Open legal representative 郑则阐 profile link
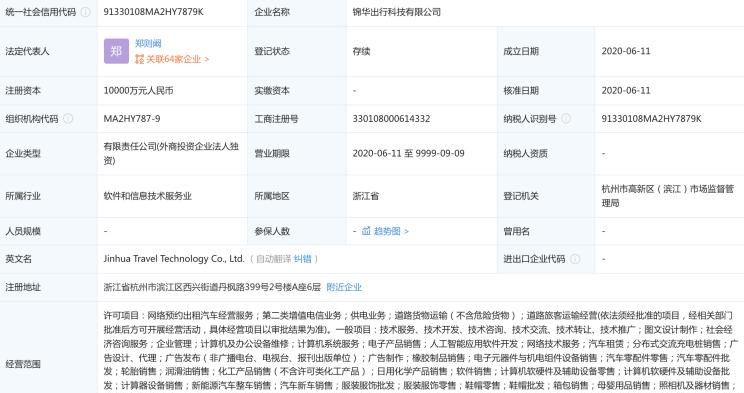 (148, 44)
